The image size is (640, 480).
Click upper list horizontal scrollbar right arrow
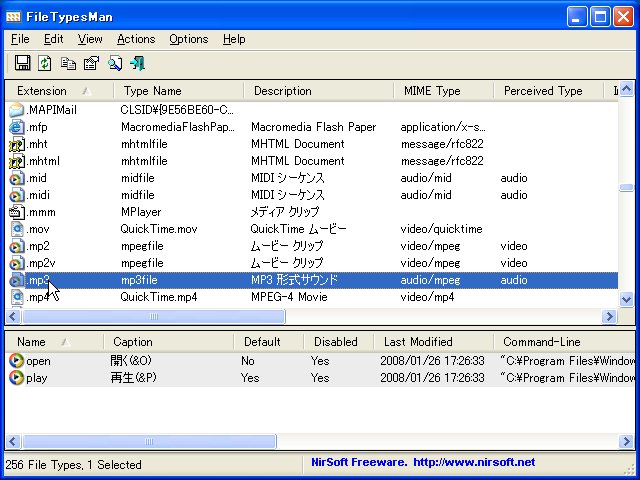609,316
